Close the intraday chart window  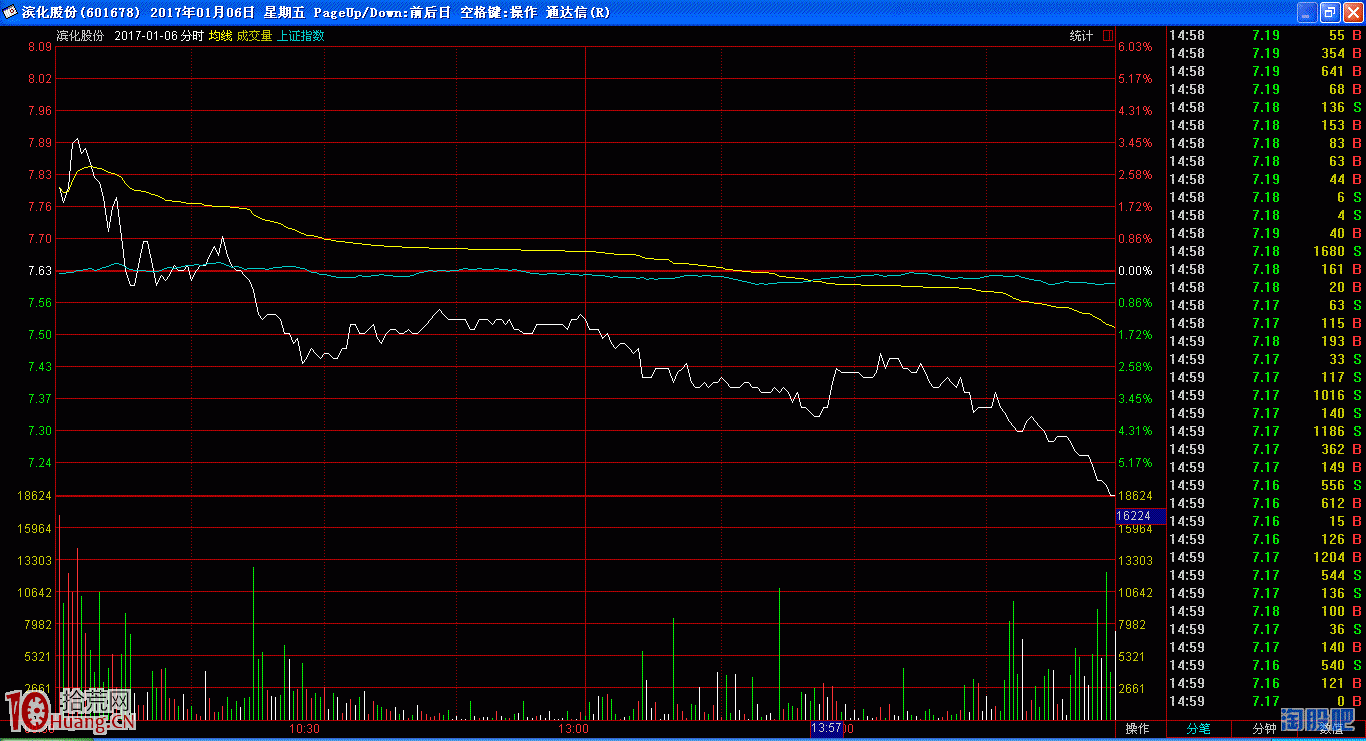[x=1352, y=13]
